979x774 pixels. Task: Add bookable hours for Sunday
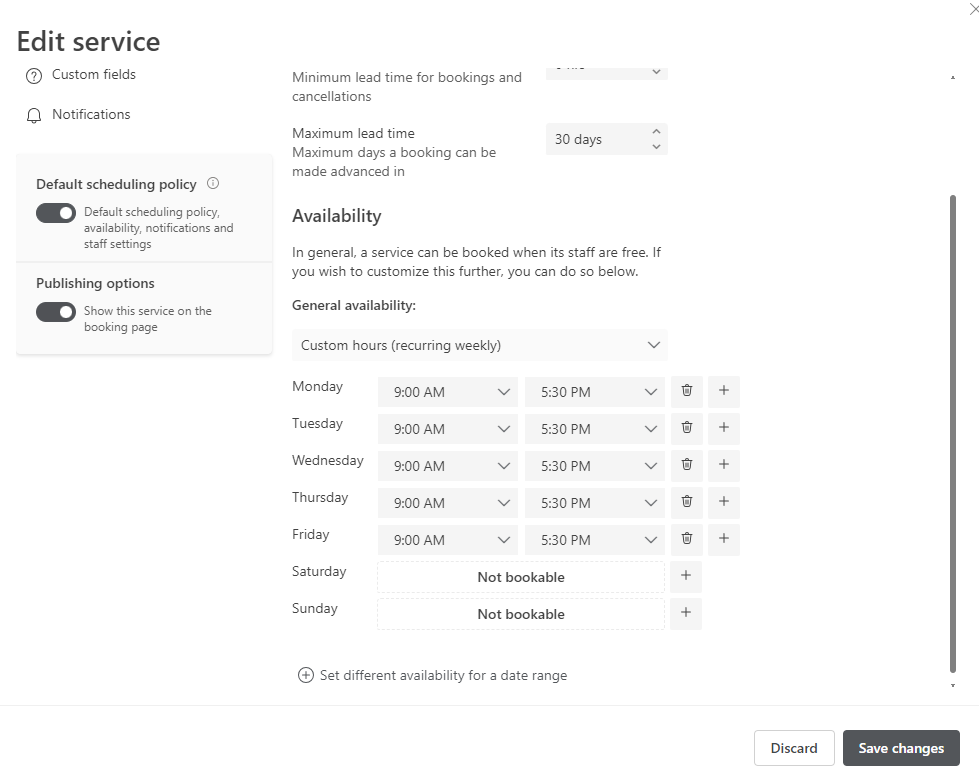[x=685, y=614]
